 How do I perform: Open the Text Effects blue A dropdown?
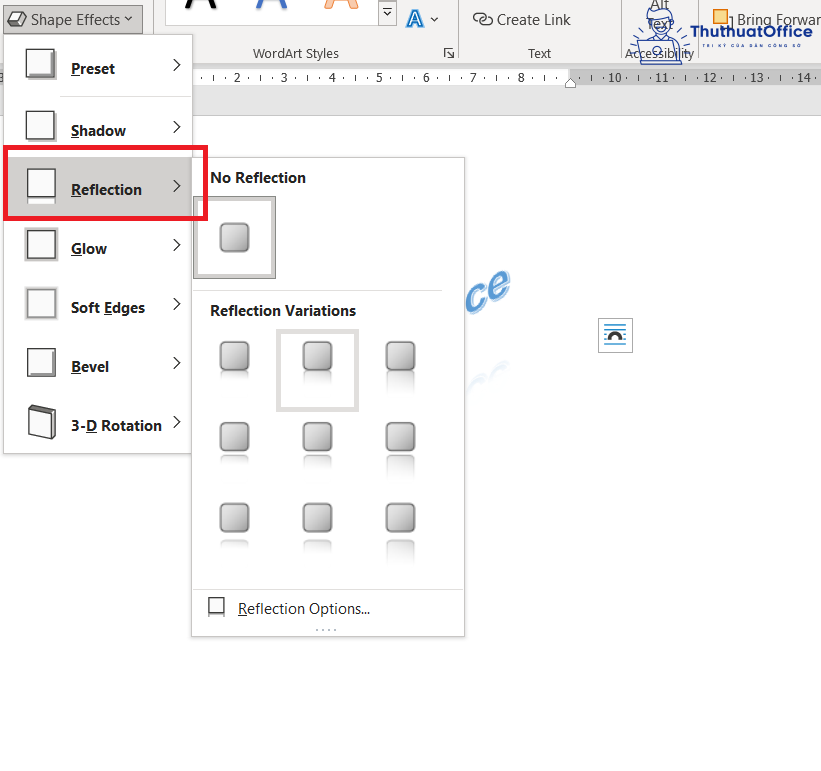[x=422, y=20]
